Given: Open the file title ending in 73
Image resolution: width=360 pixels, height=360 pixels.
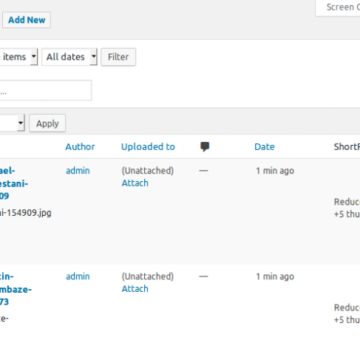Looking at the screenshot, I should [x=16, y=289].
